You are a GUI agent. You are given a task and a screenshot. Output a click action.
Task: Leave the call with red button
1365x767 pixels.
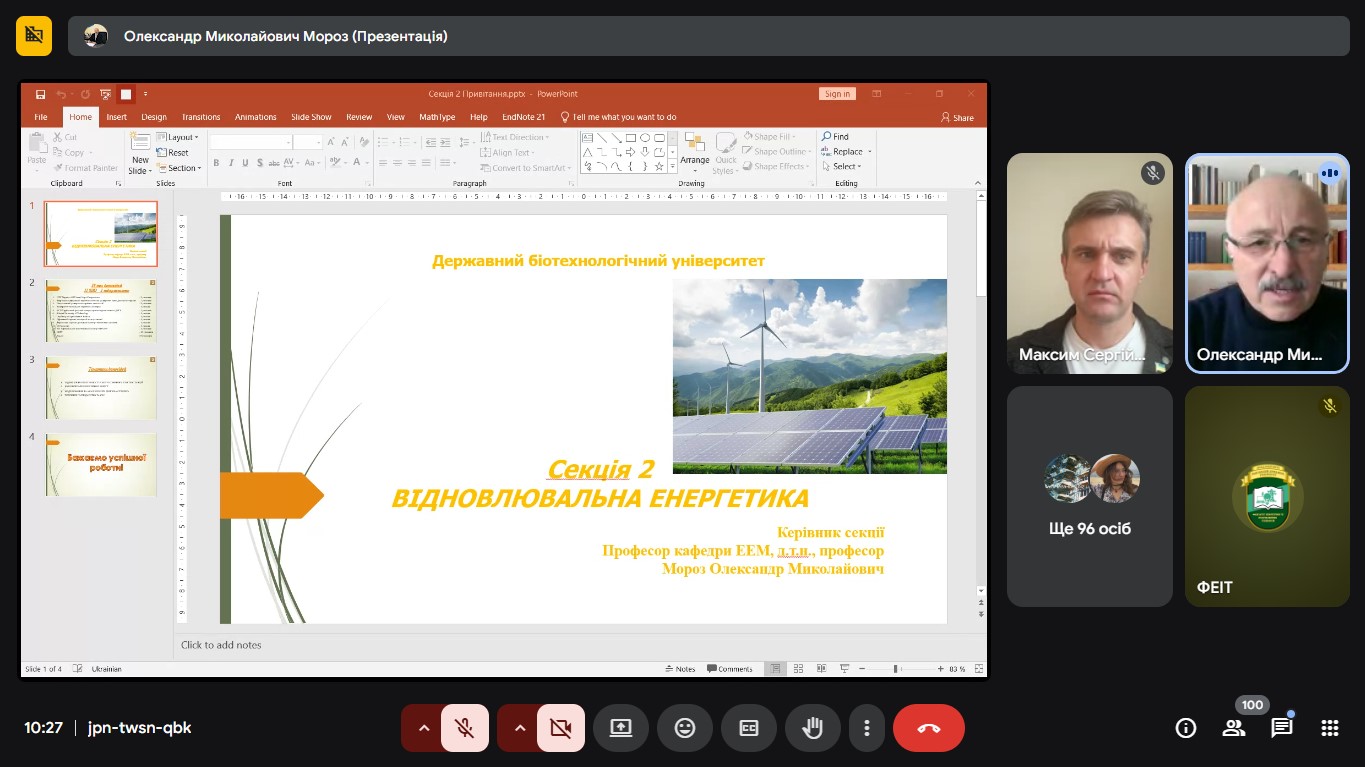coord(928,728)
